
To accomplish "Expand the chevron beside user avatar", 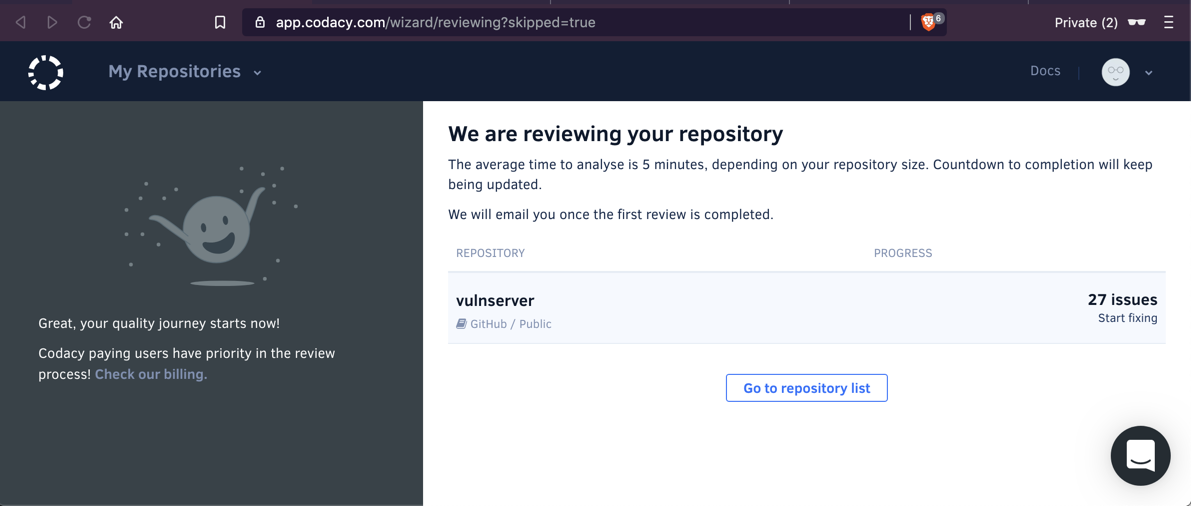I will coord(1149,73).
